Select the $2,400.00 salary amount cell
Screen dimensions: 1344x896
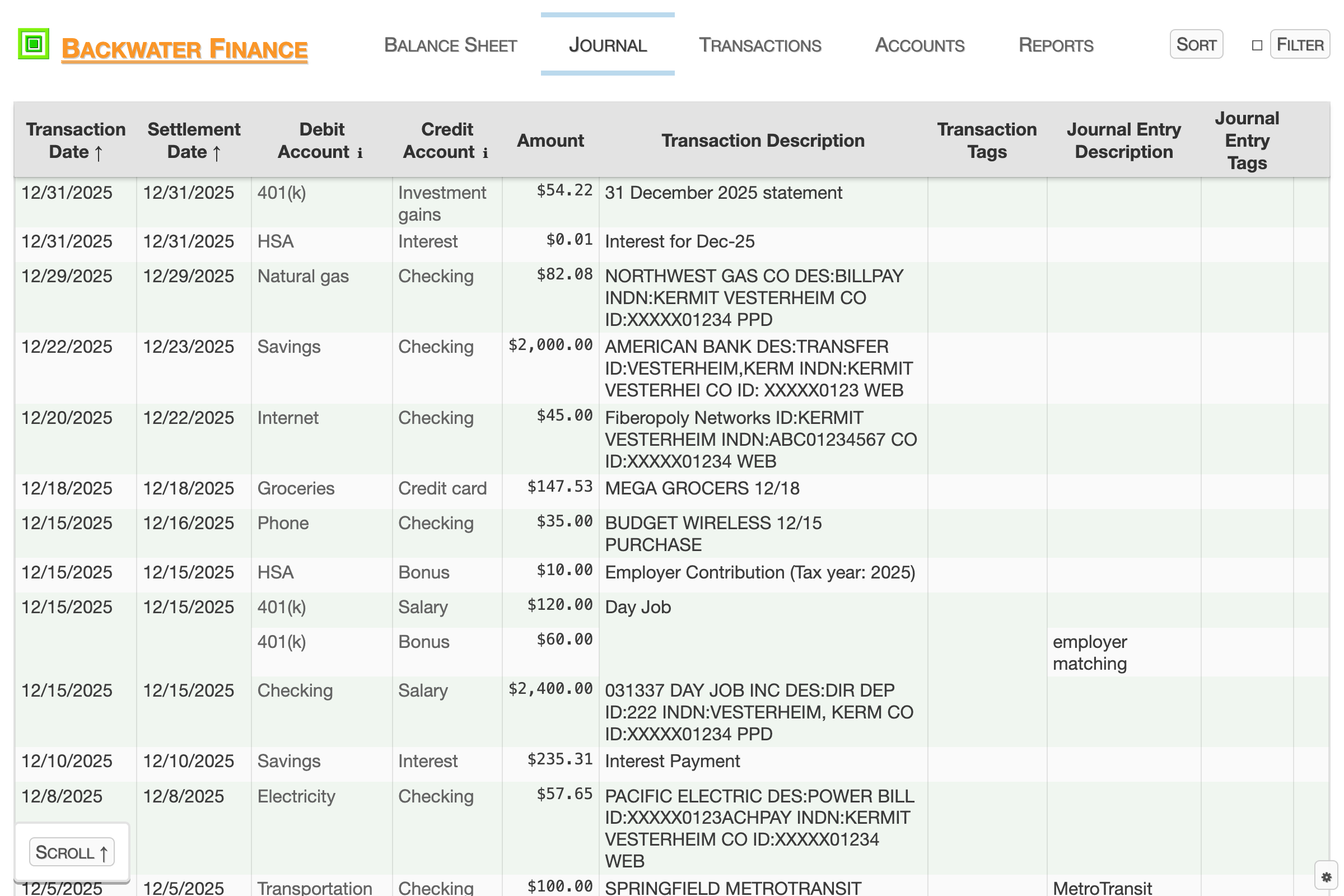point(550,689)
